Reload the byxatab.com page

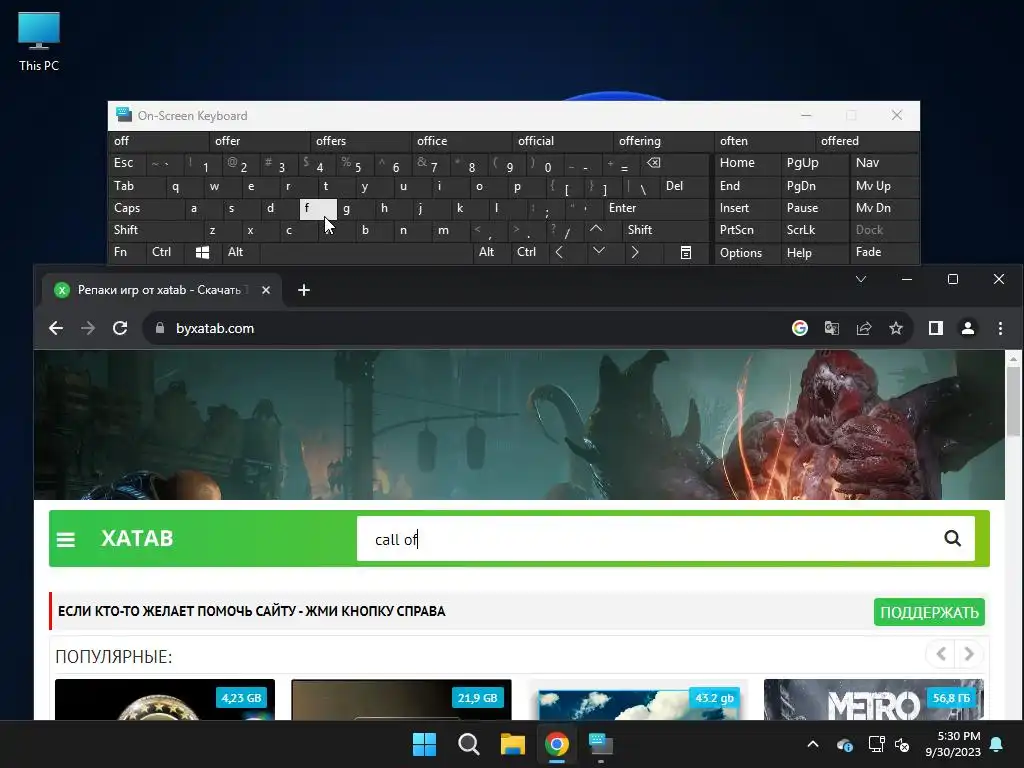pos(120,328)
